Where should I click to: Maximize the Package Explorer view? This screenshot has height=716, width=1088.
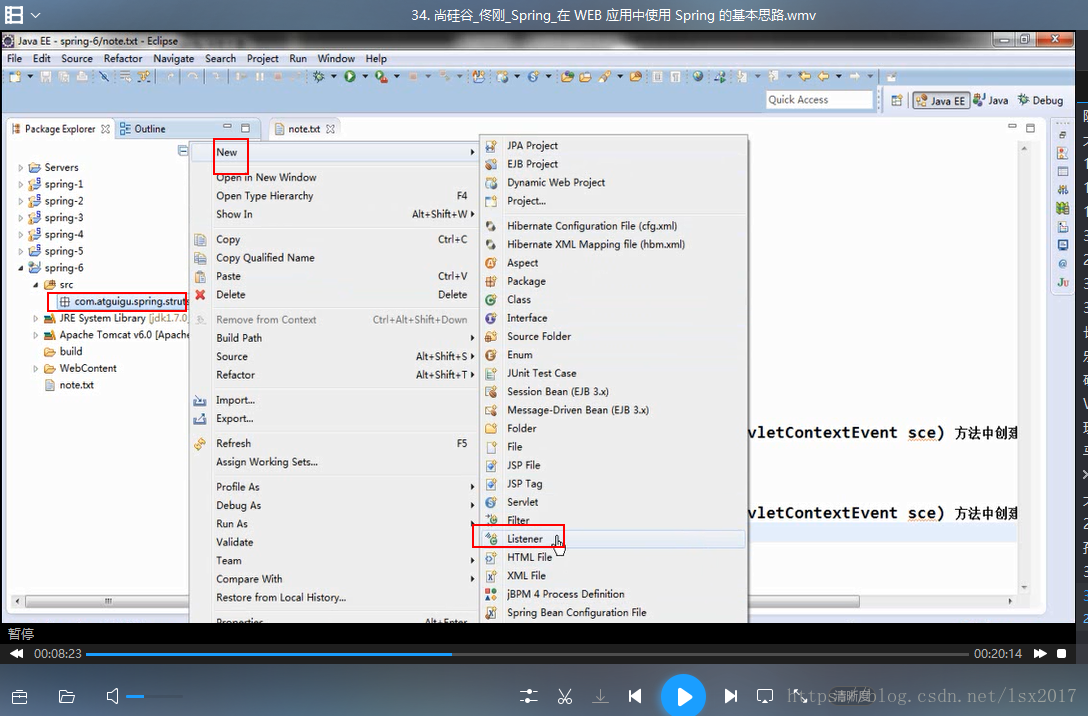point(245,128)
